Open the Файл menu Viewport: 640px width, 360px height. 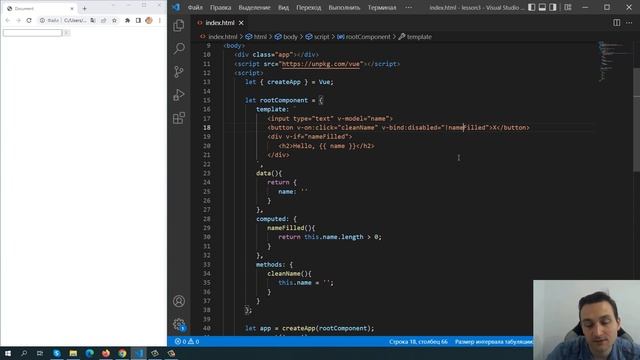click(x=195, y=7)
